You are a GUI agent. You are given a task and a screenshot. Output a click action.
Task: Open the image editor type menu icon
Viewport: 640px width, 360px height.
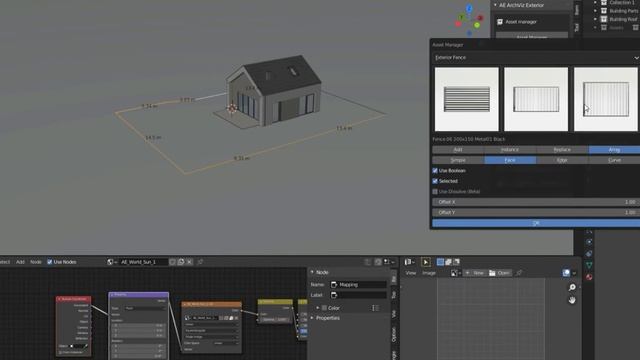[x=409, y=262]
